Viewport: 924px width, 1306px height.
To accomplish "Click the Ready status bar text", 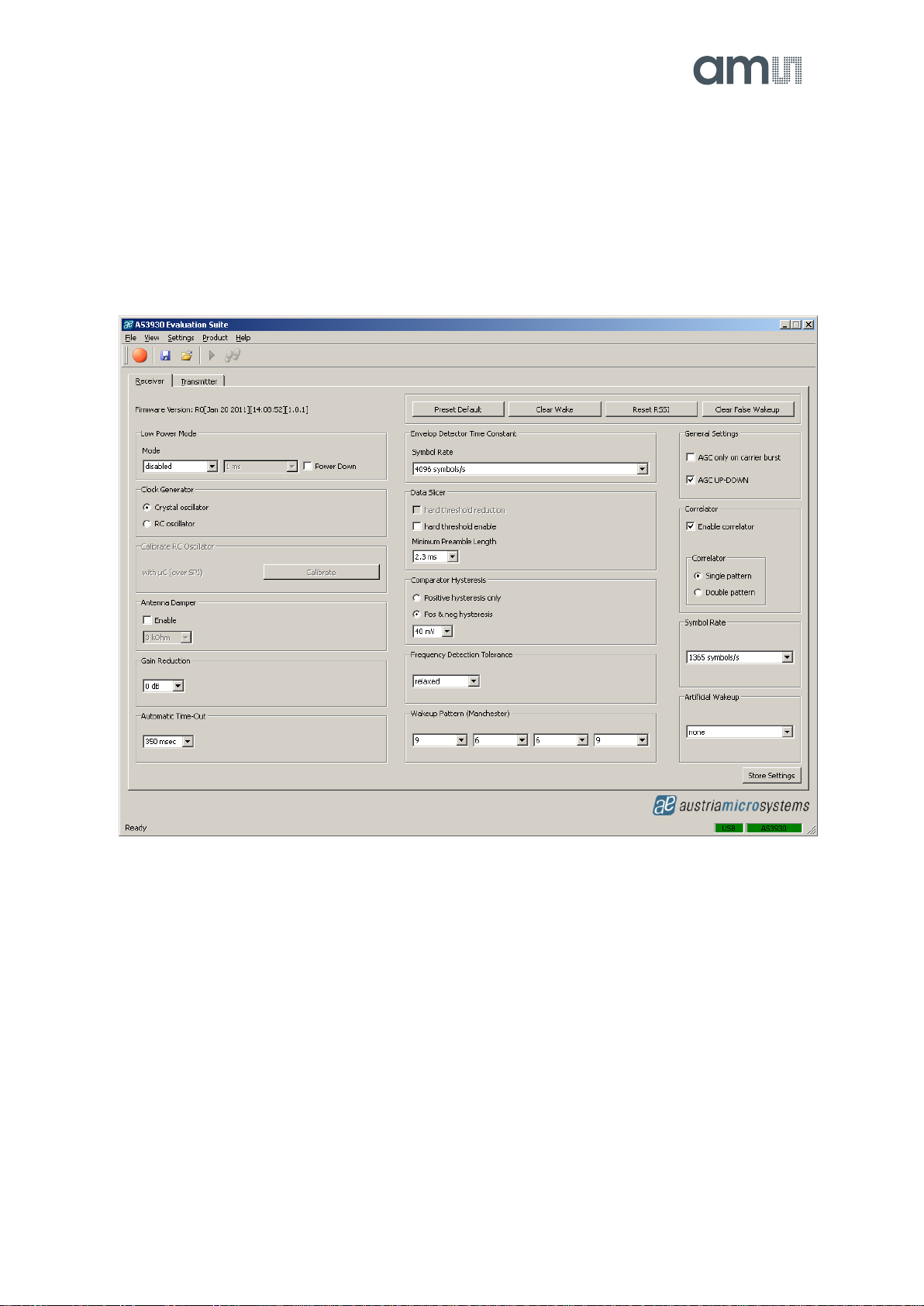I will pyautogui.click(x=136, y=828).
